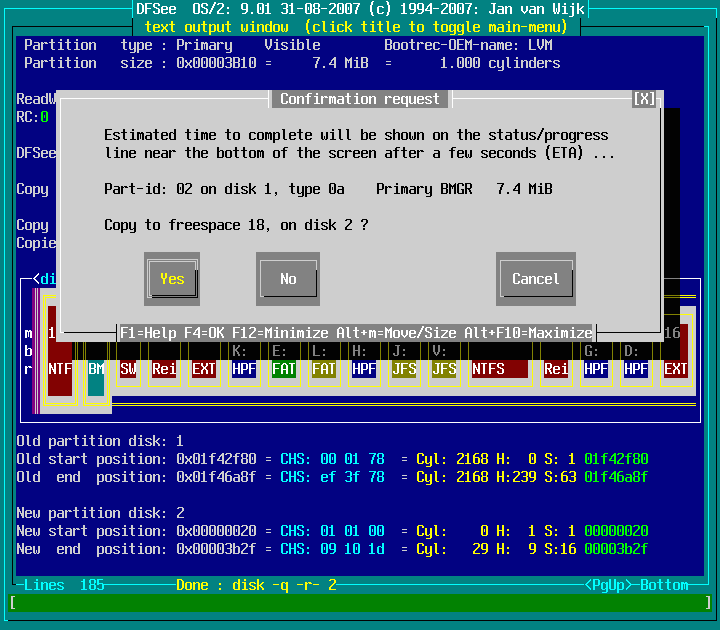Click the green command entry line at bottom

pos(360,603)
